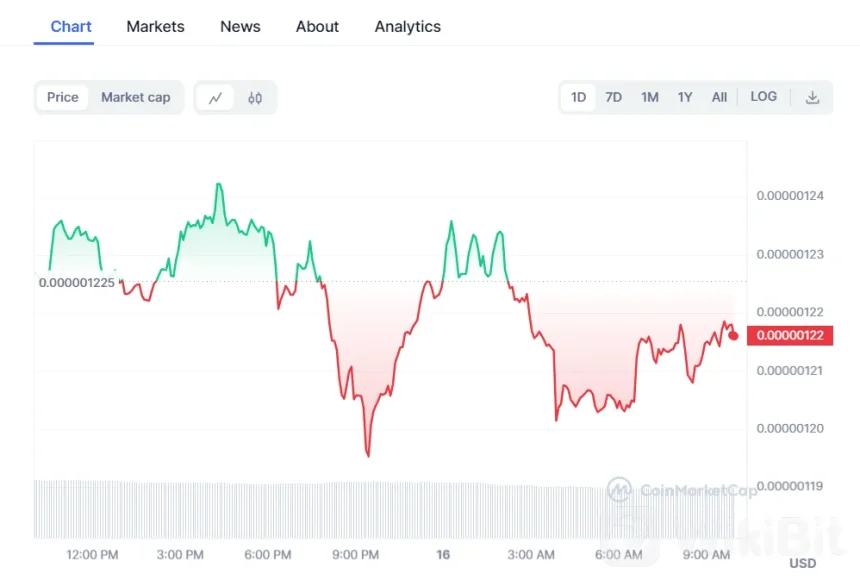Set chart range to 1Y
Screen dimensions: 860x586
click(684, 97)
